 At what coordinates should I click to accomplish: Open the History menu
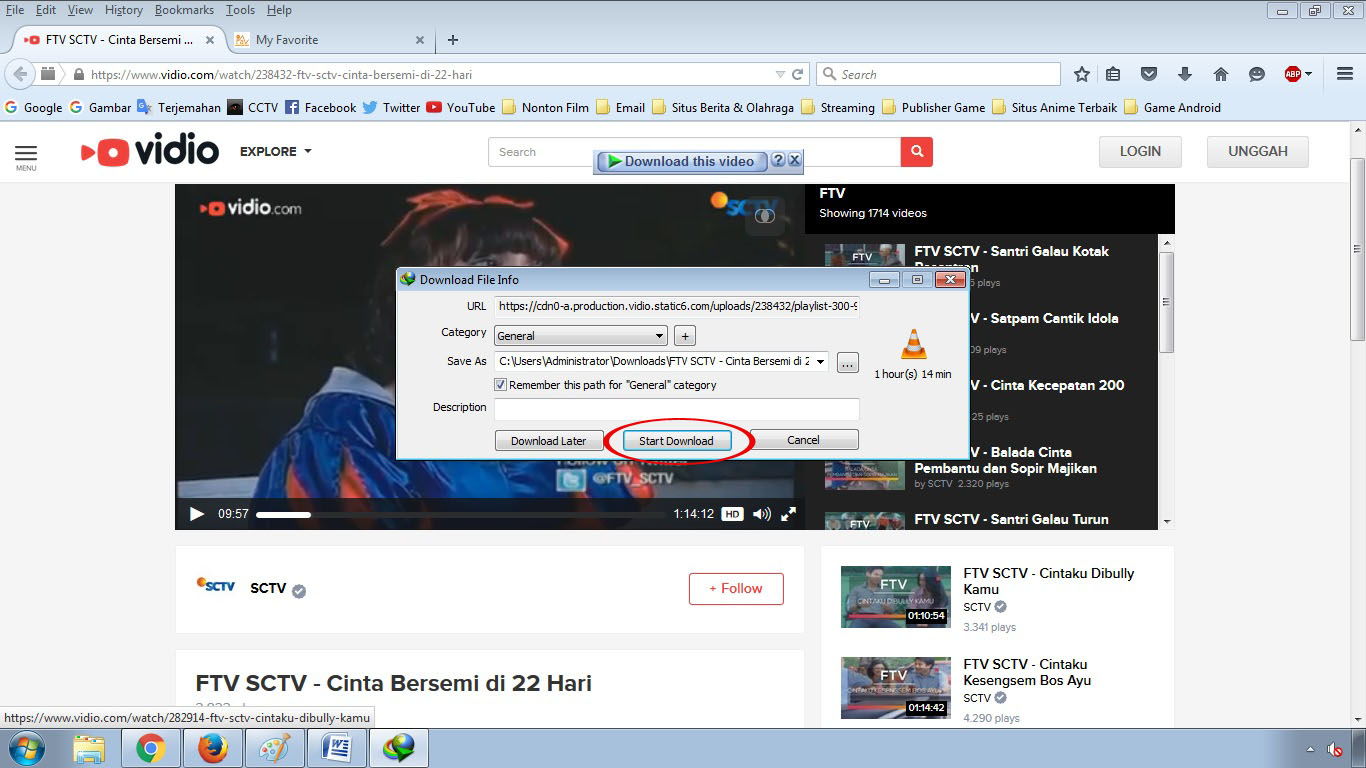pyautogui.click(x=123, y=10)
